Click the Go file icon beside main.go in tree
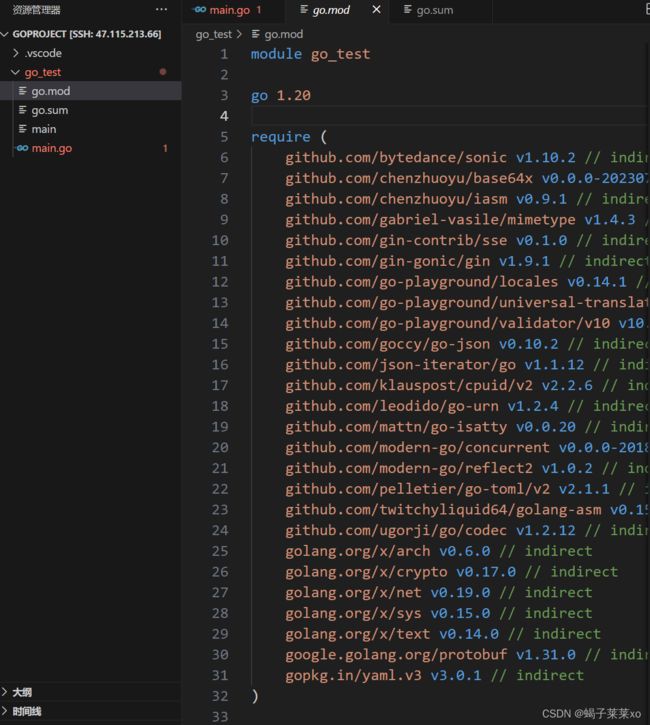This screenshot has height=725, width=650. click(x=22, y=148)
